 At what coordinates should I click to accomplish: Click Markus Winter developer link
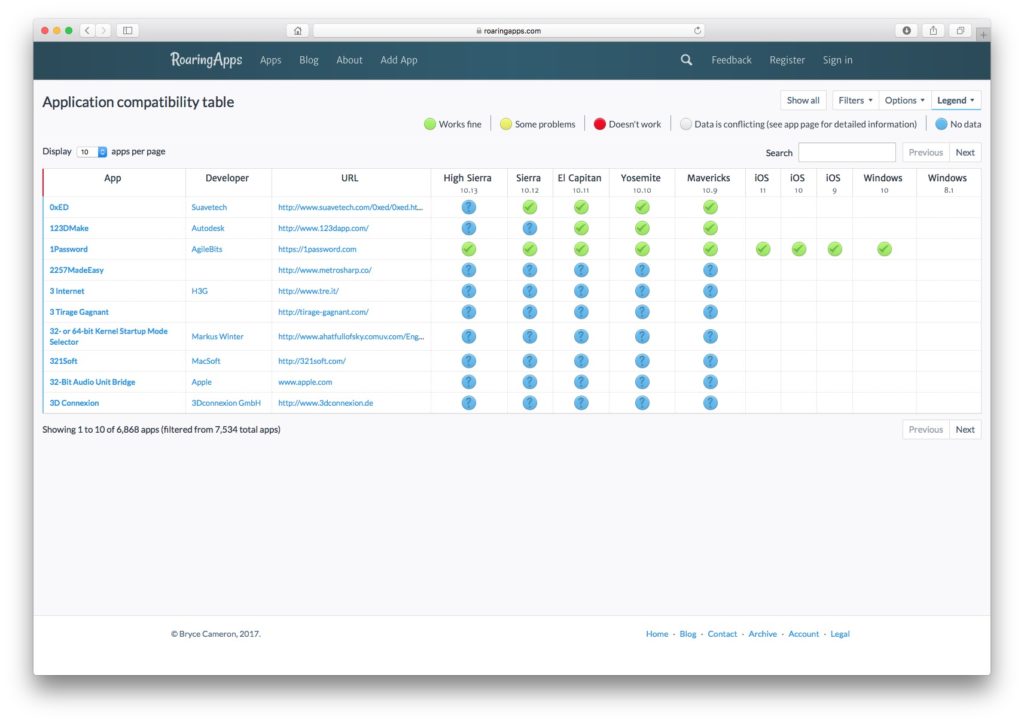pyautogui.click(x=217, y=336)
